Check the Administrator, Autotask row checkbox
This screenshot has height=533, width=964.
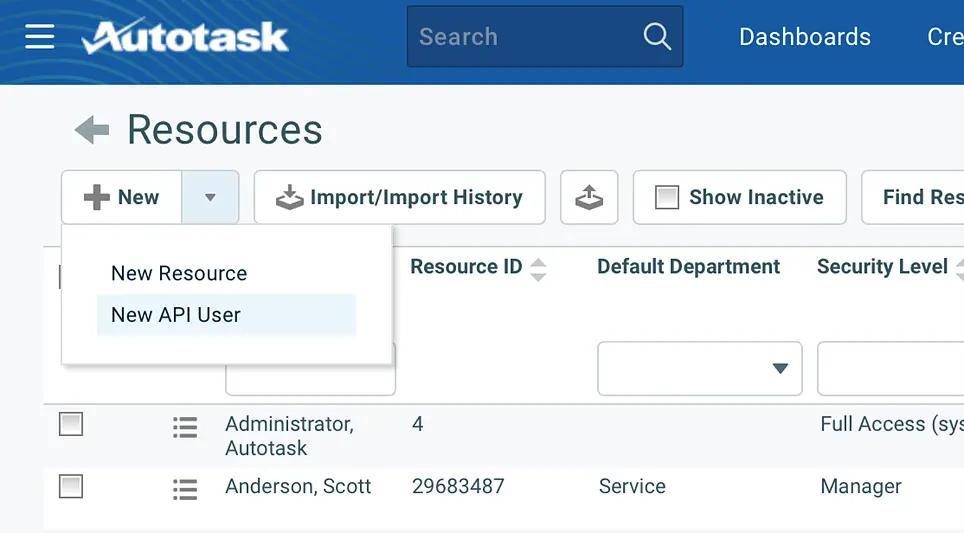point(71,424)
